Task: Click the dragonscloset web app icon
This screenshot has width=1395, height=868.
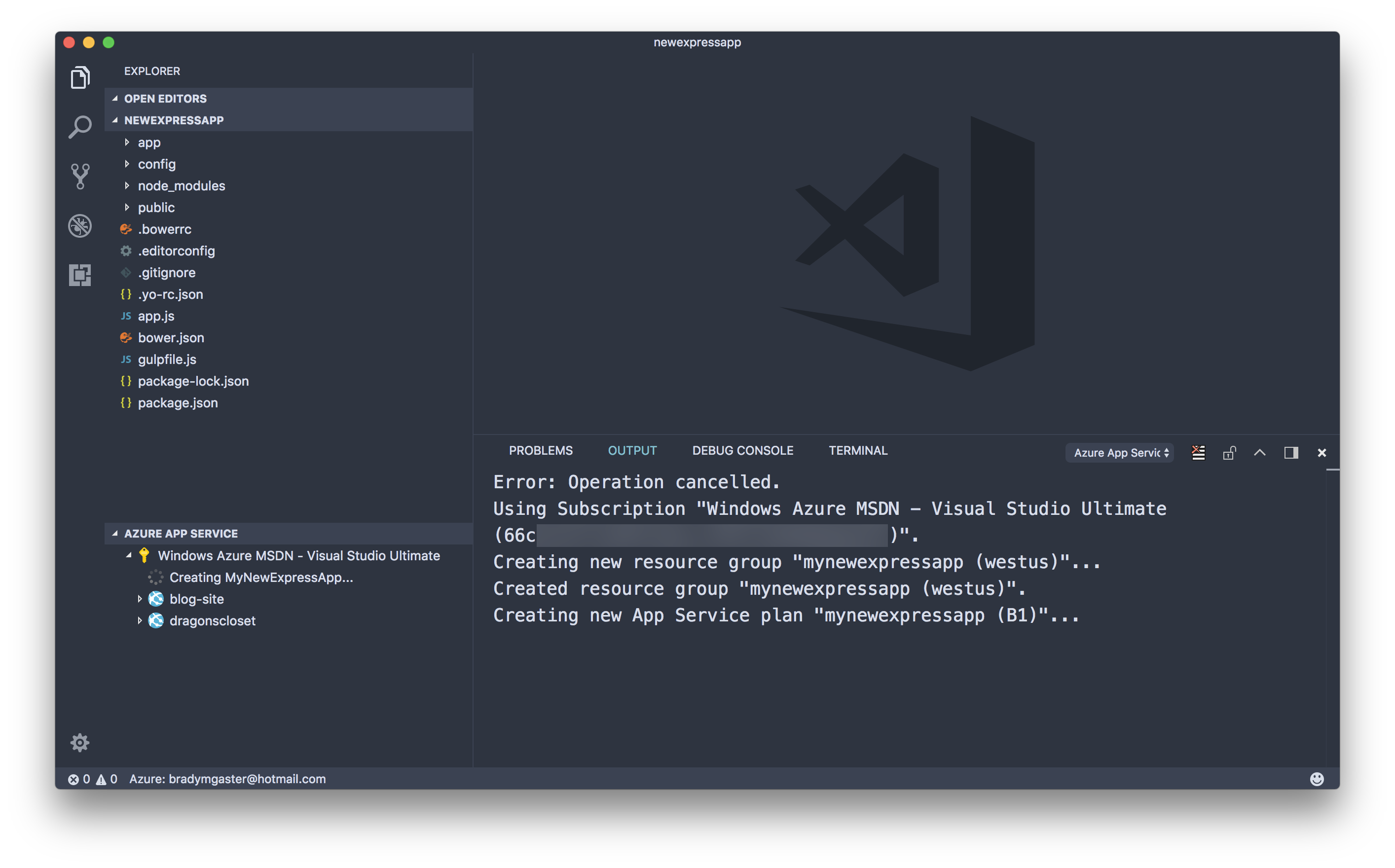Action: click(x=155, y=620)
